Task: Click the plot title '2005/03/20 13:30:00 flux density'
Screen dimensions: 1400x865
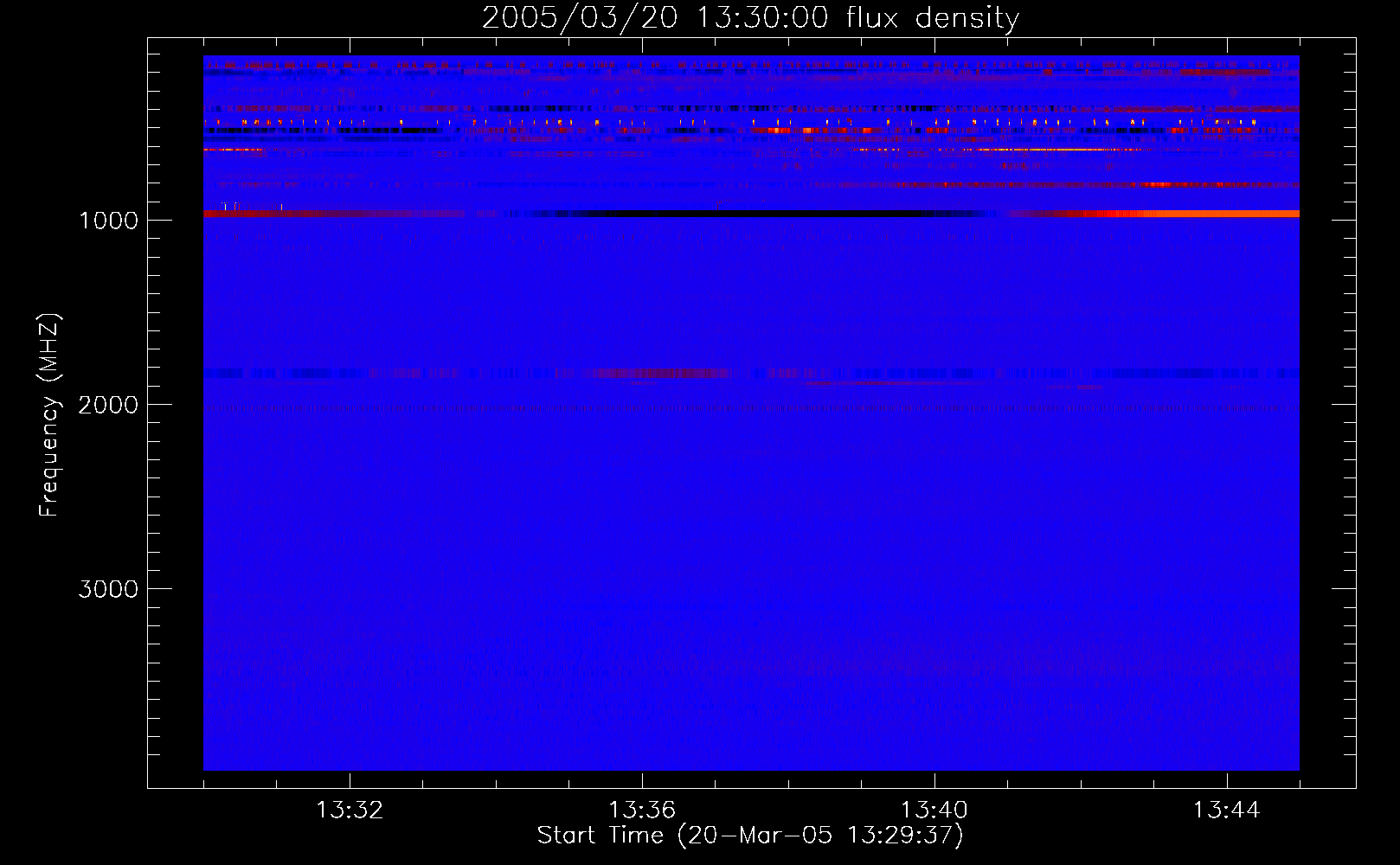Action: (750, 18)
